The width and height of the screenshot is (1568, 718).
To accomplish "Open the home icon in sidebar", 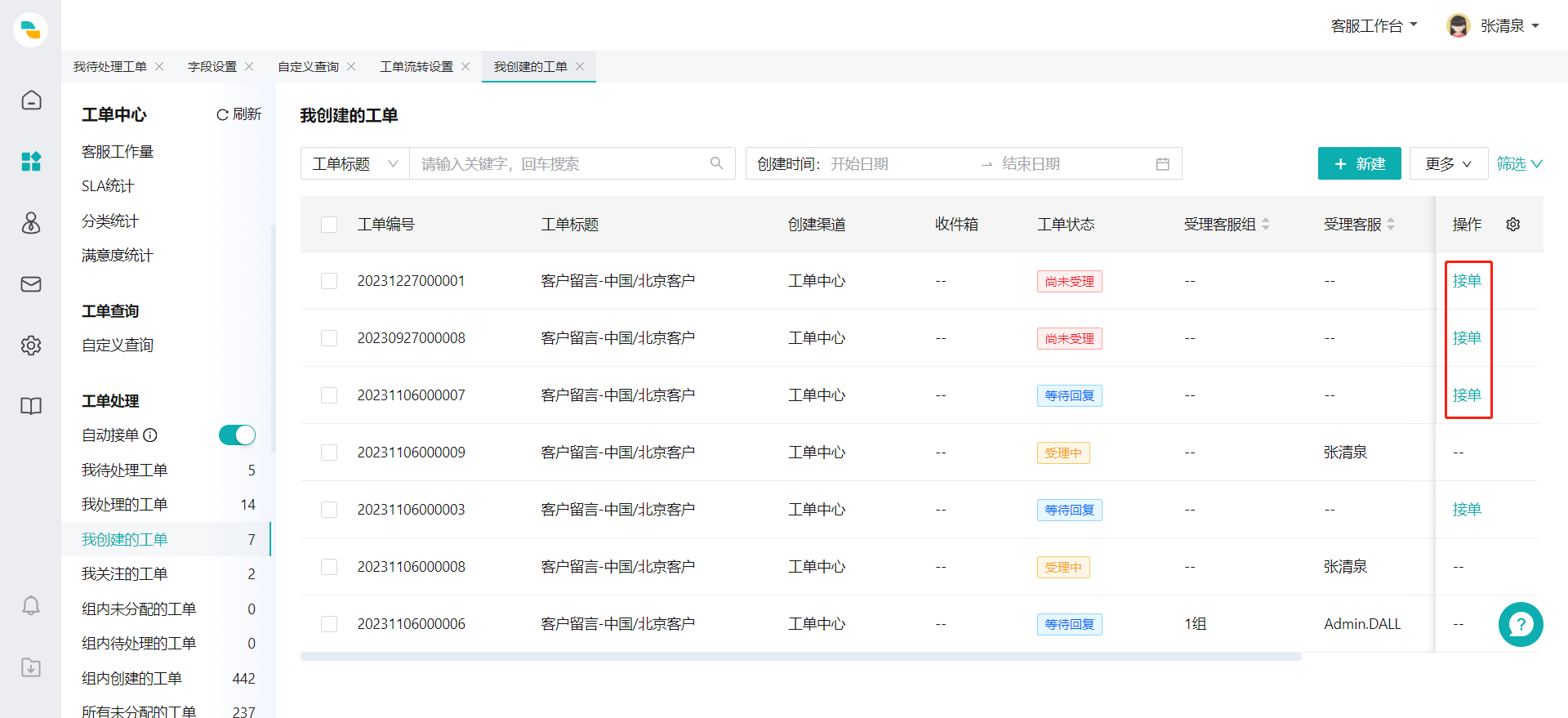I will tap(31, 100).
